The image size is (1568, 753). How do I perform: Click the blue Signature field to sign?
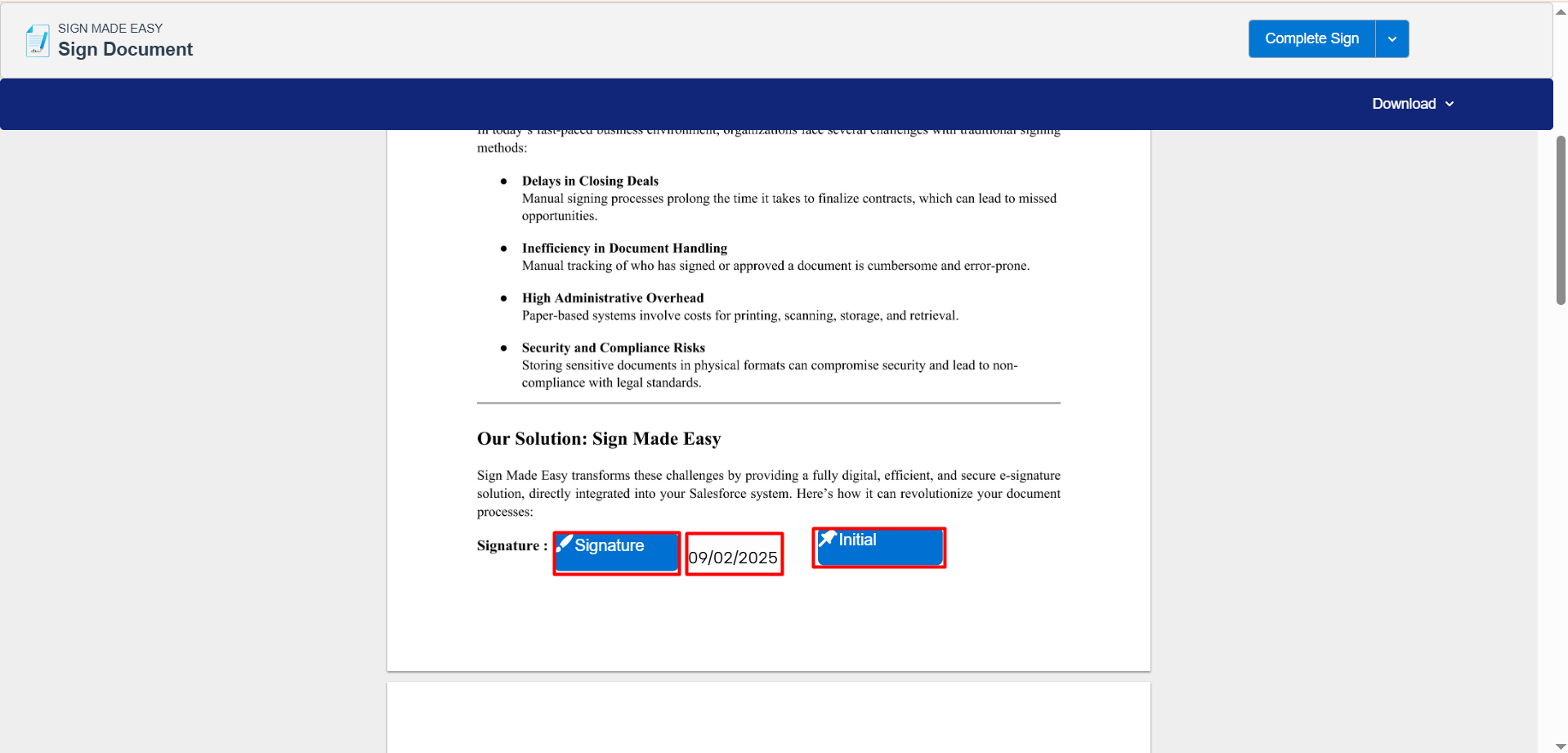(617, 553)
